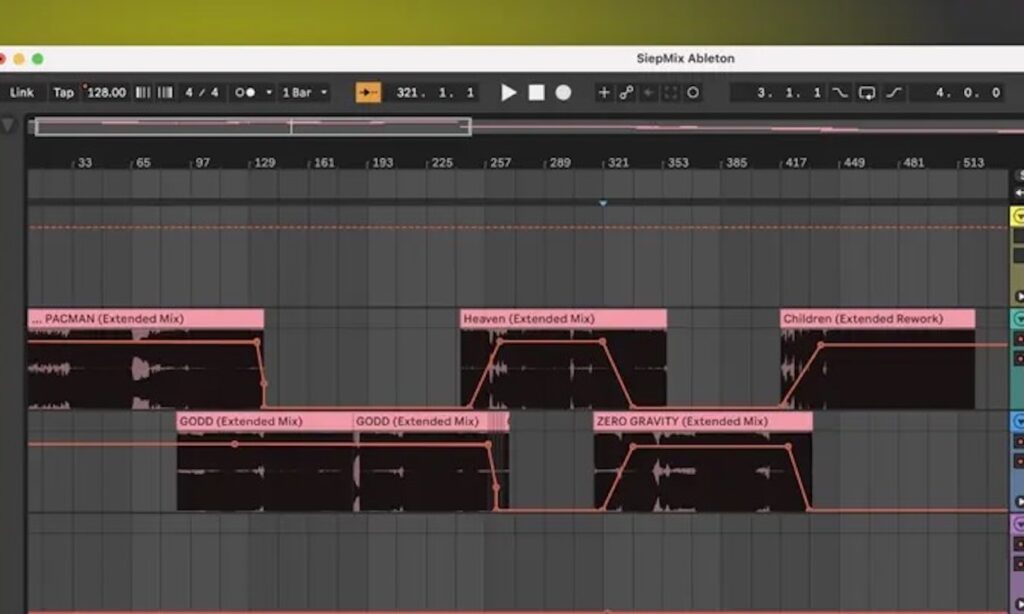Click the Capture MIDI icon

pos(671,93)
